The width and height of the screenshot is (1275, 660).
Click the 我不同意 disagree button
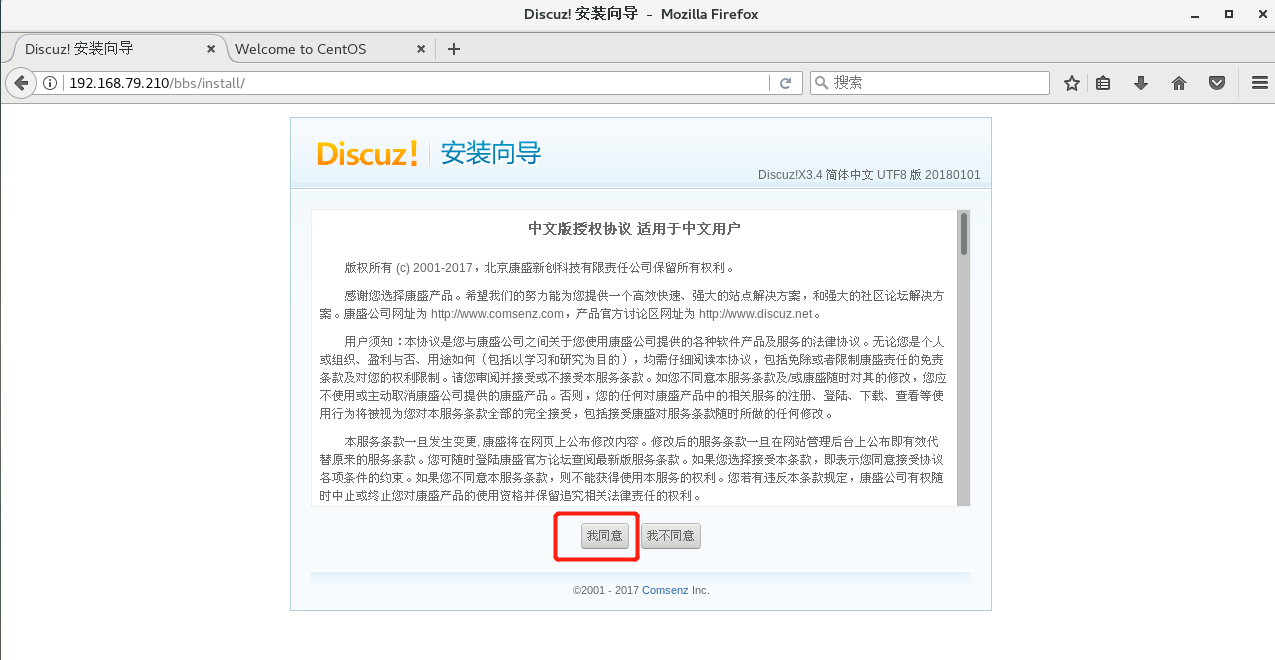[x=670, y=536]
